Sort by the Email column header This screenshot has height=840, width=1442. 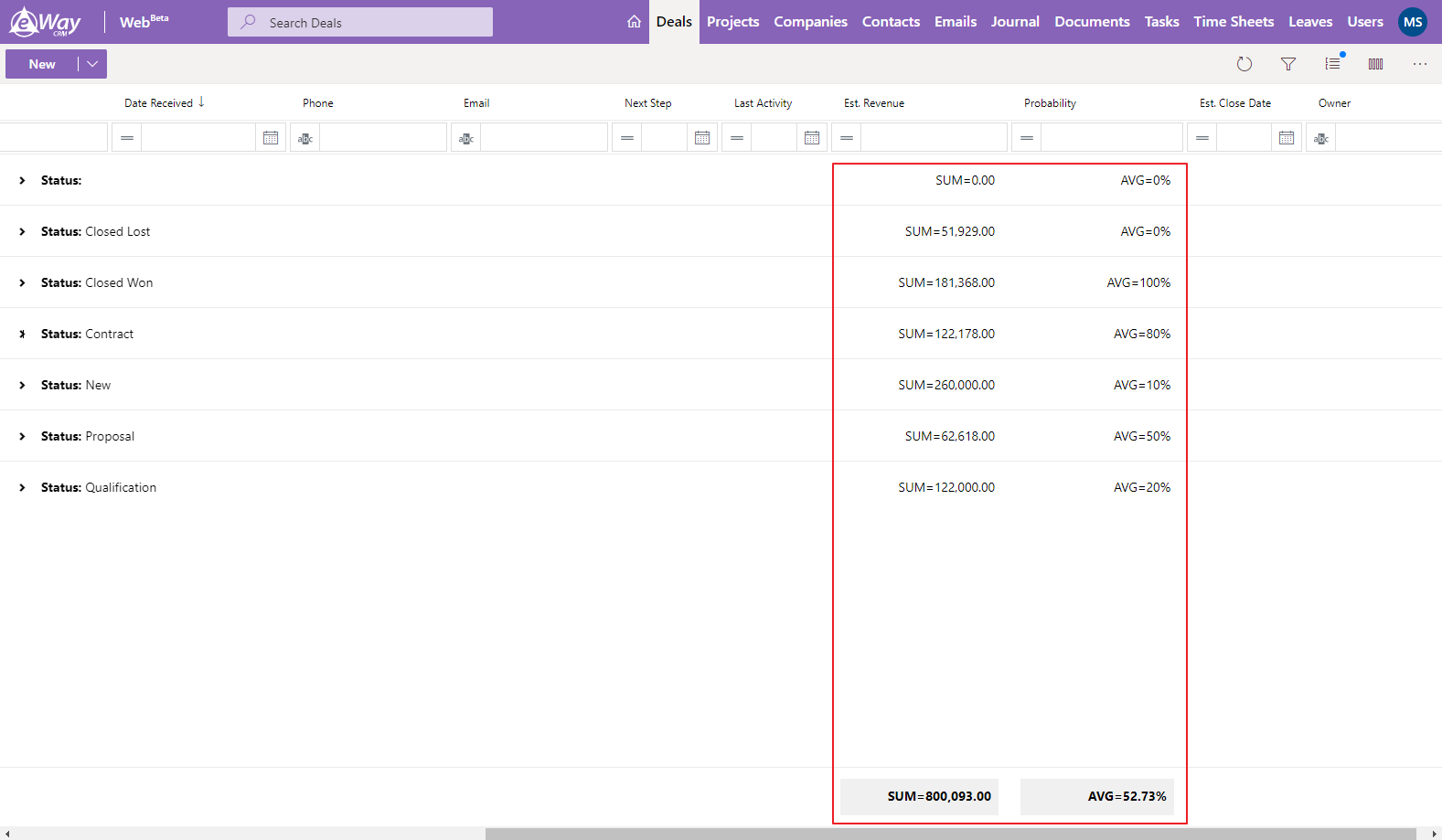(476, 103)
